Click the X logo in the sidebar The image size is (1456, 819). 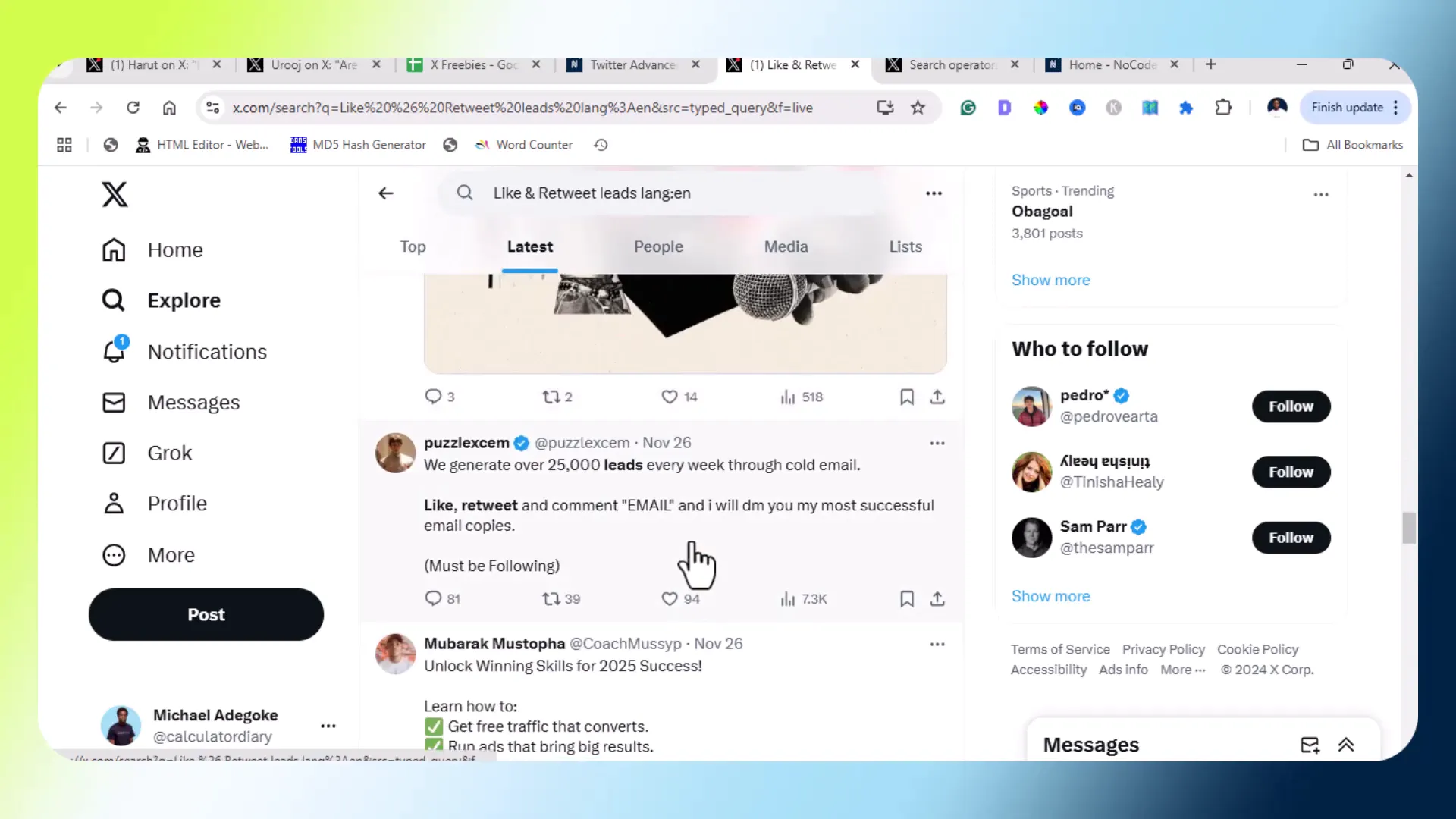point(115,194)
